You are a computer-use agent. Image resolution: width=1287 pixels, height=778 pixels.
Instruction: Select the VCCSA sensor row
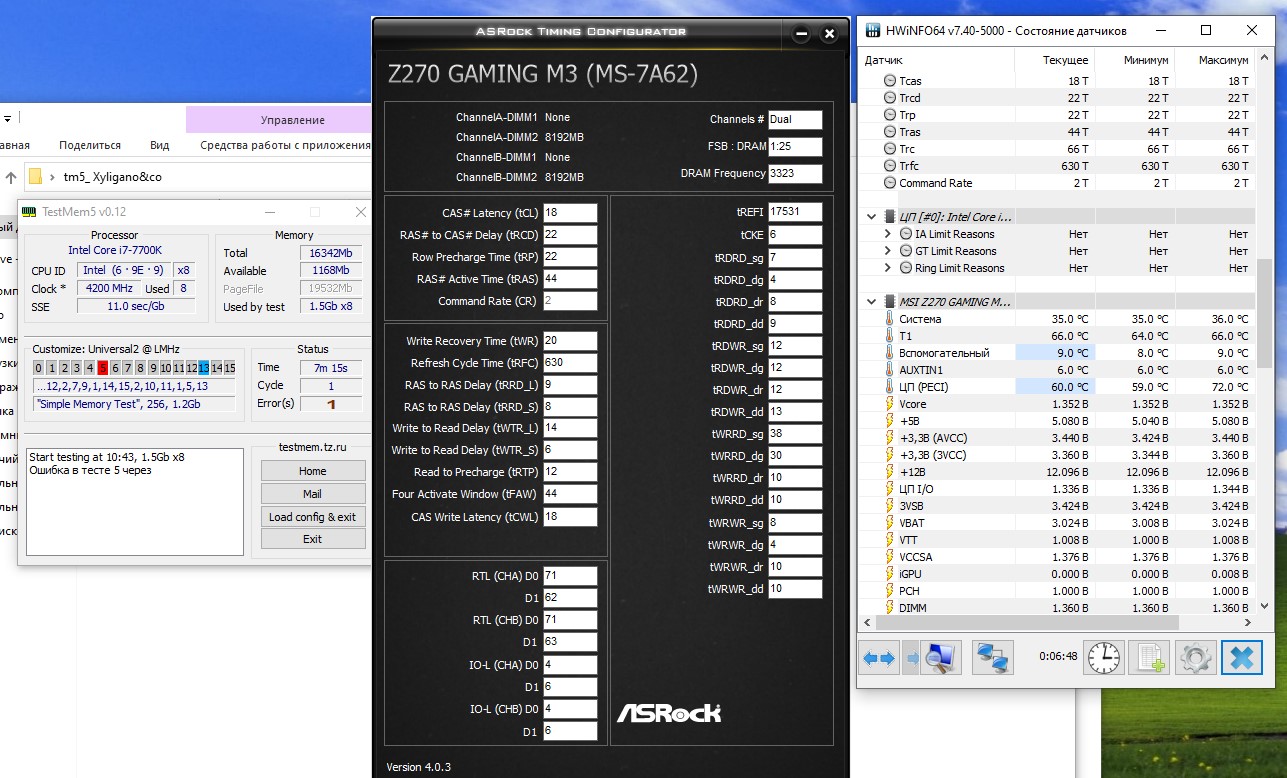point(1057,557)
